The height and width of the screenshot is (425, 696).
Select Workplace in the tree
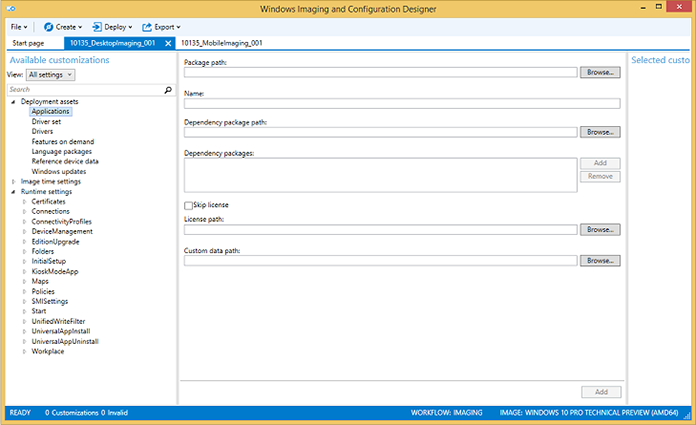click(x=47, y=351)
